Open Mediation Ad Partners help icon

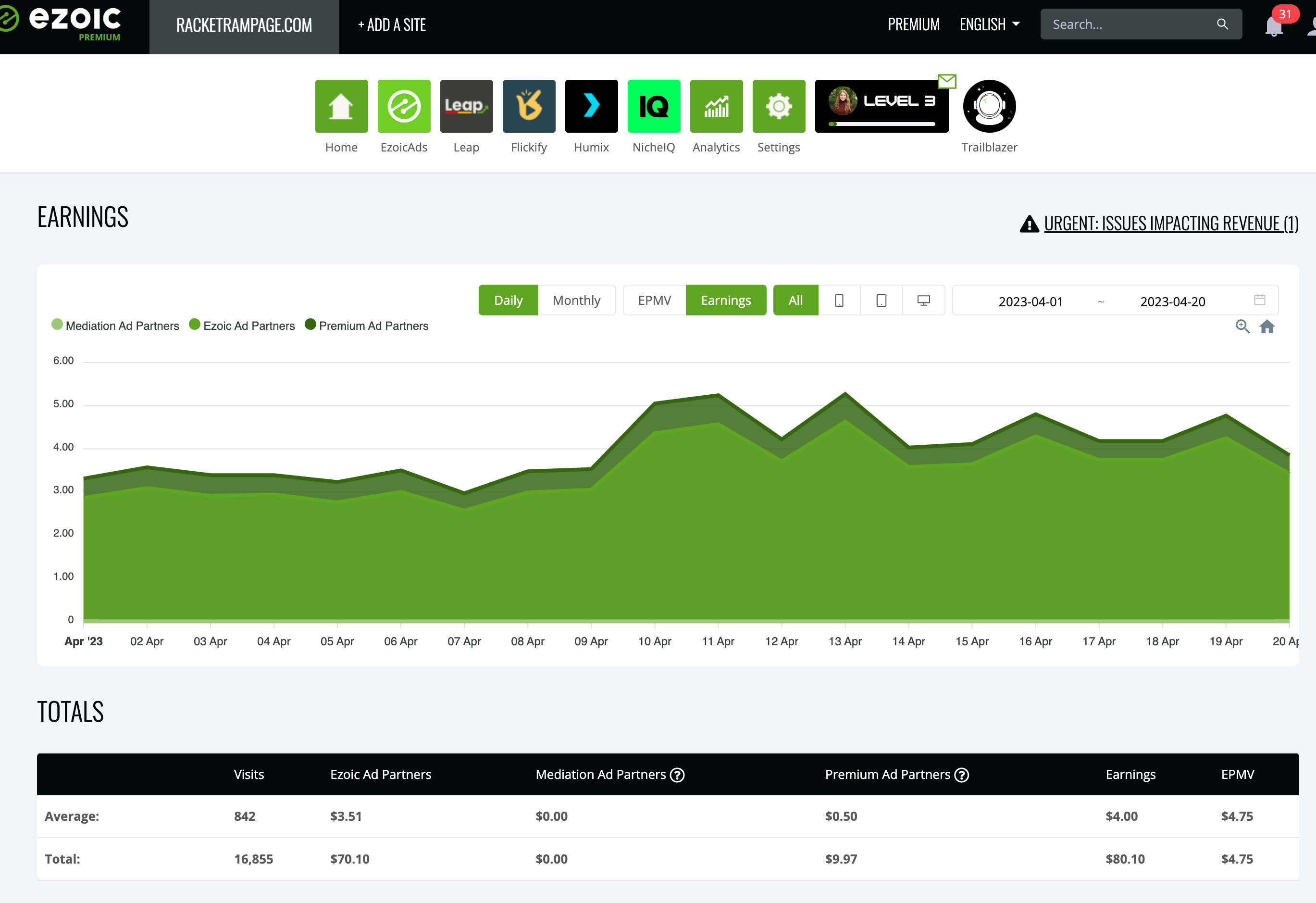pos(677,775)
